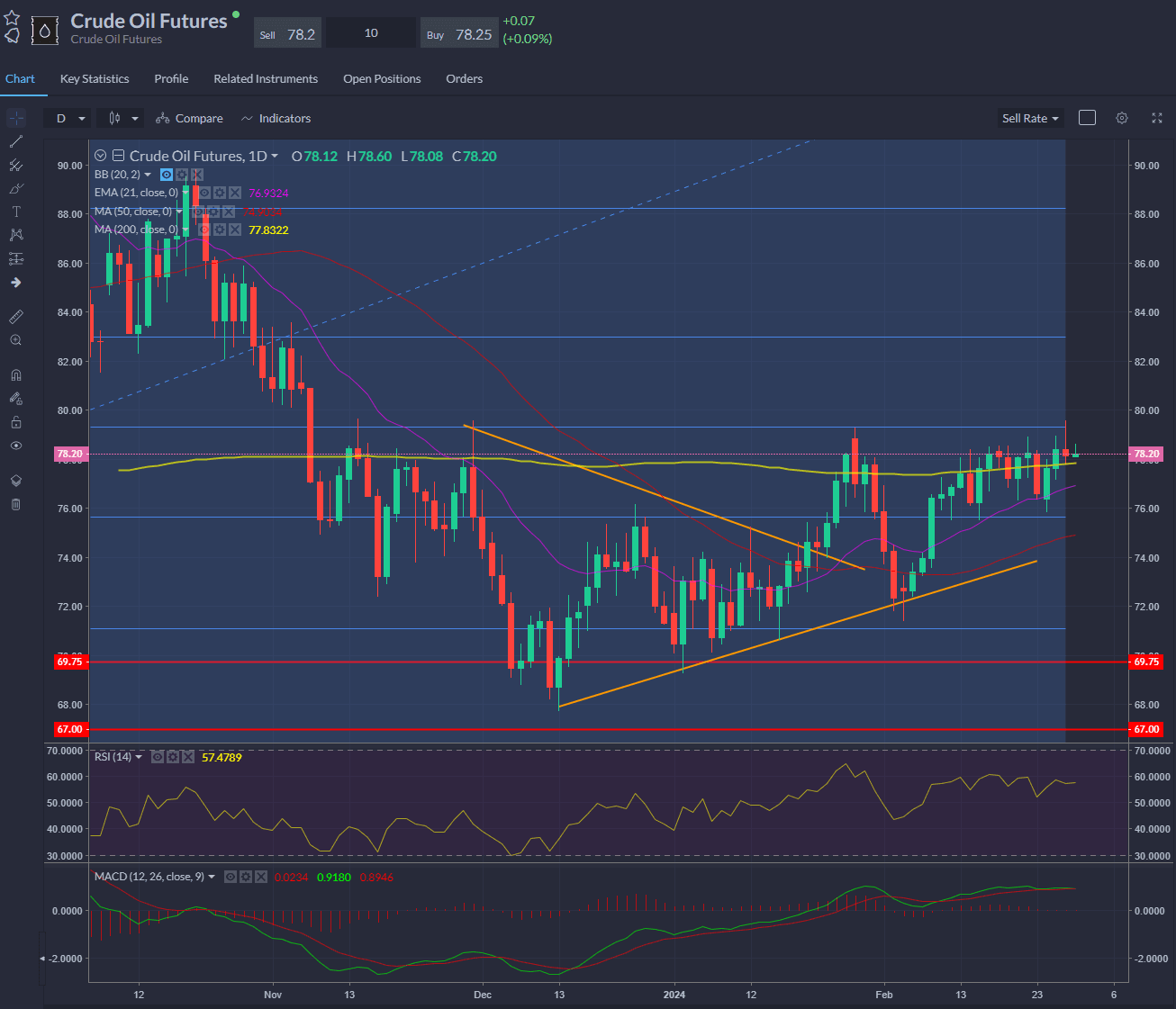Toggle EMA 21 visibility eye
Viewport: 1176px width, 1009px height.
coord(205,193)
